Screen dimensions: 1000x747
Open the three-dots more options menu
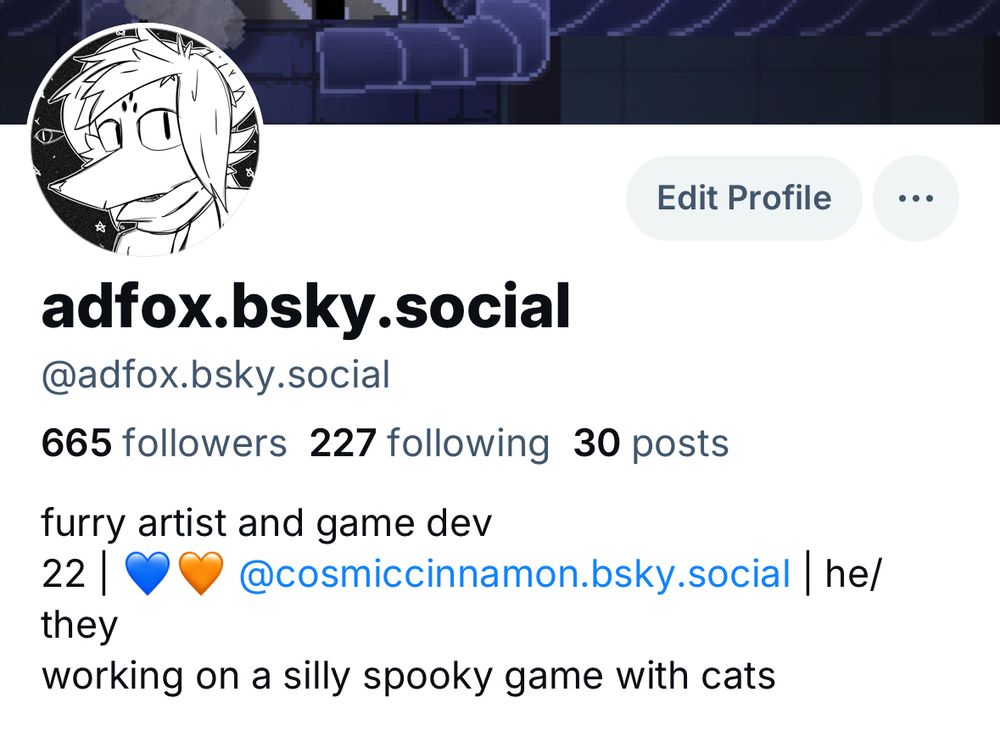pos(915,198)
